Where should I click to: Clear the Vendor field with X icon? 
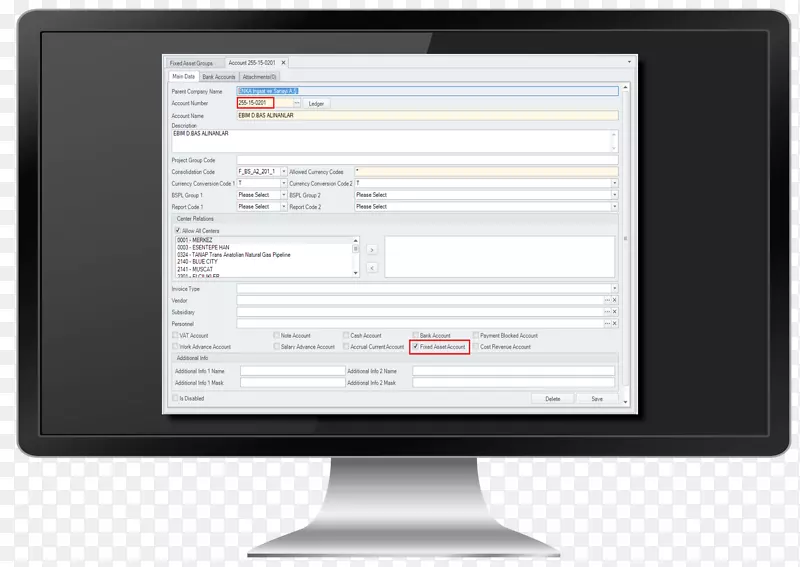[x=614, y=300]
